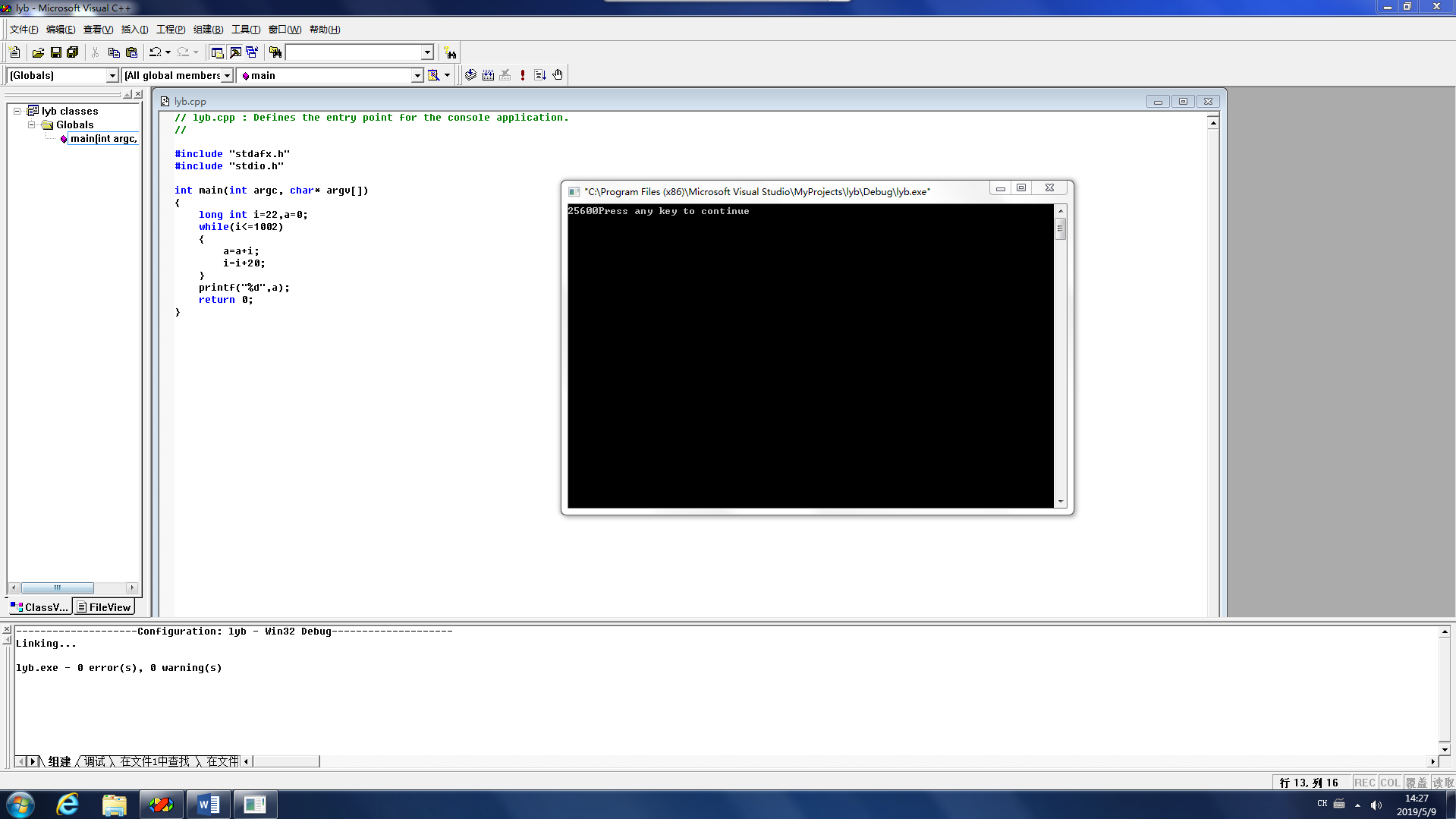Screen dimensions: 1456x819
Task: Click the console window scrollbar thumb
Action: click(x=1061, y=228)
